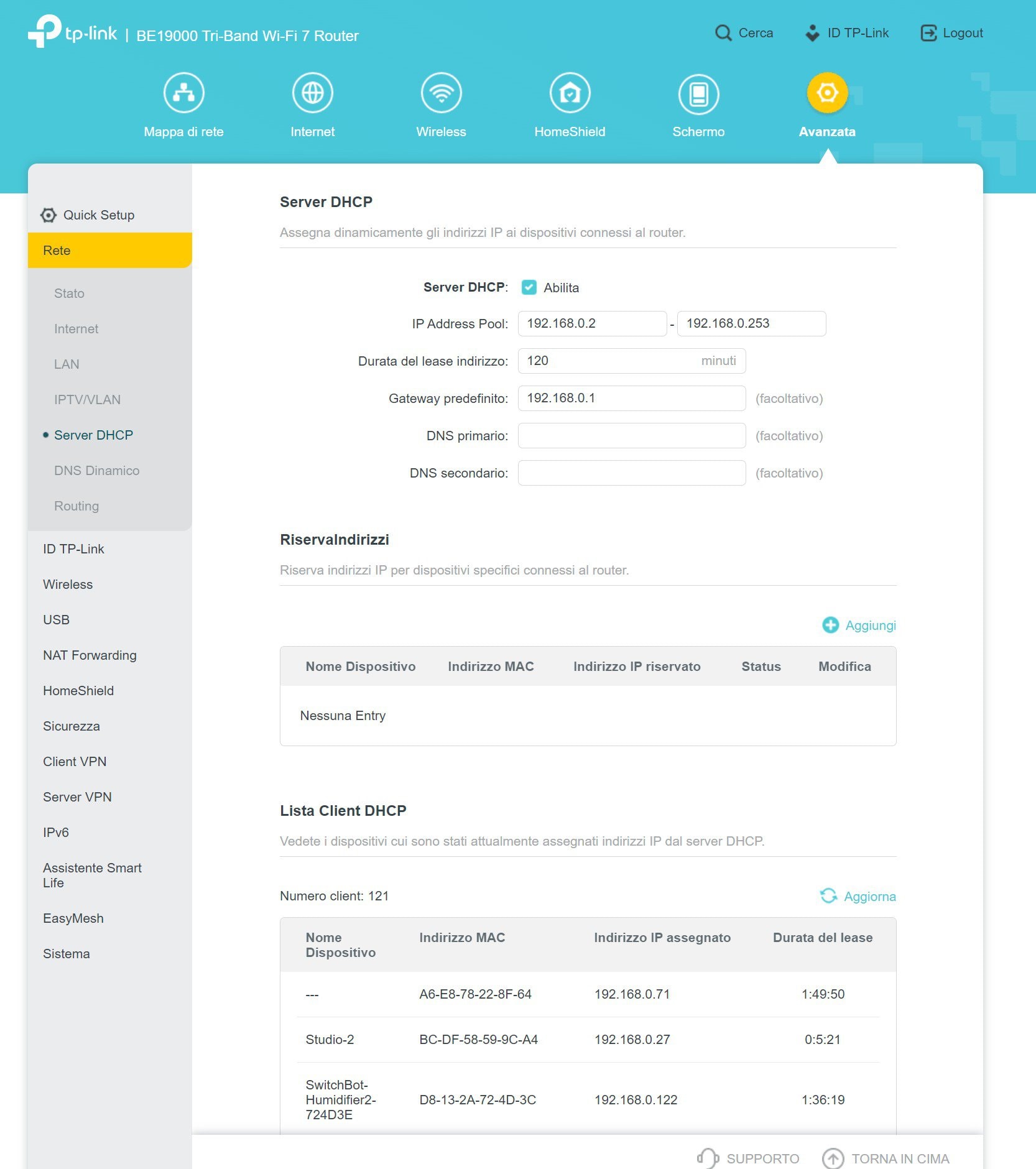Open the Mappa di rete icon
The width and height of the screenshot is (1036, 1169).
[x=183, y=93]
